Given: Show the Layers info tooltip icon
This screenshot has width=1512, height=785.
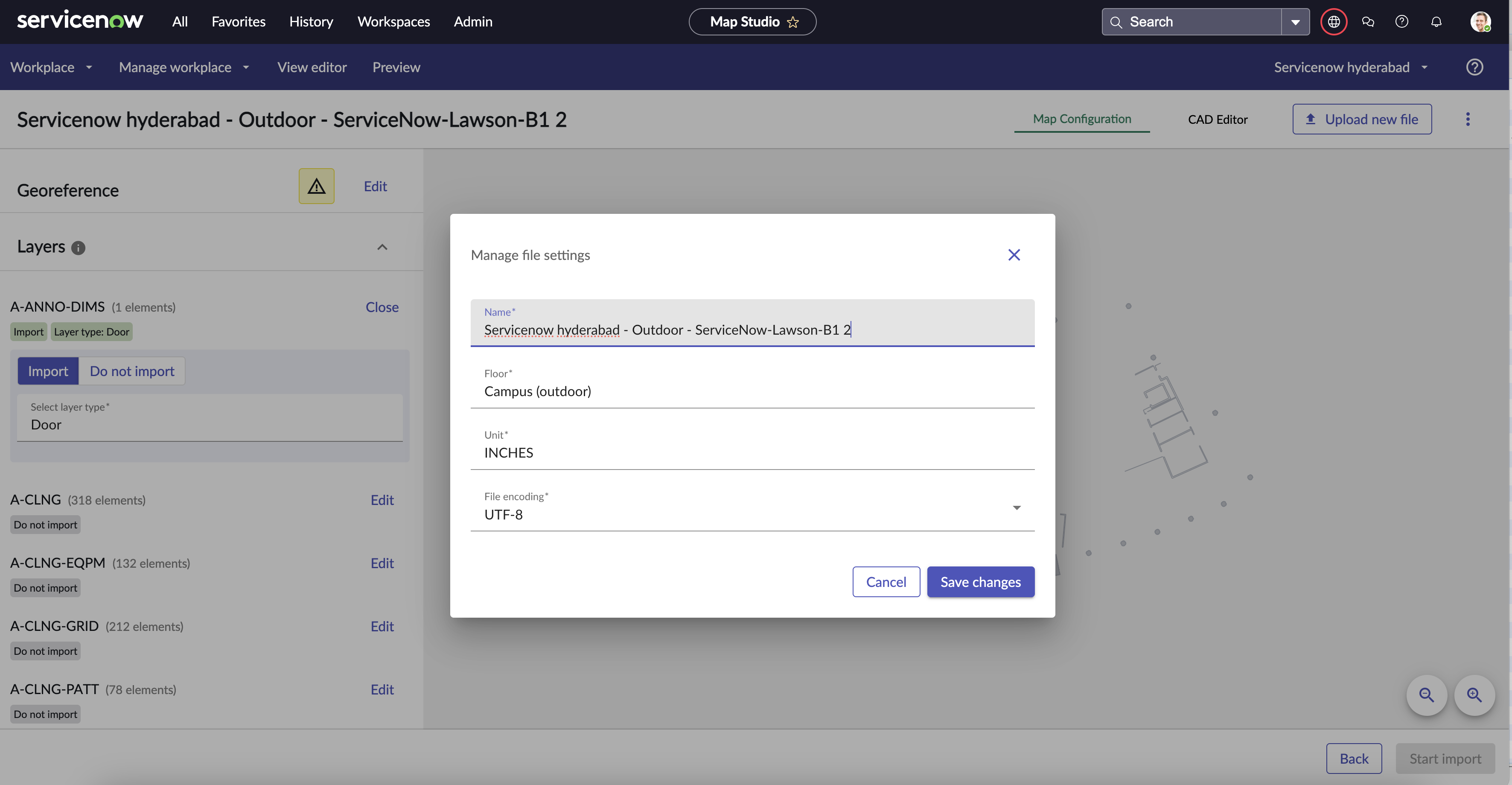Looking at the screenshot, I should coord(78,248).
